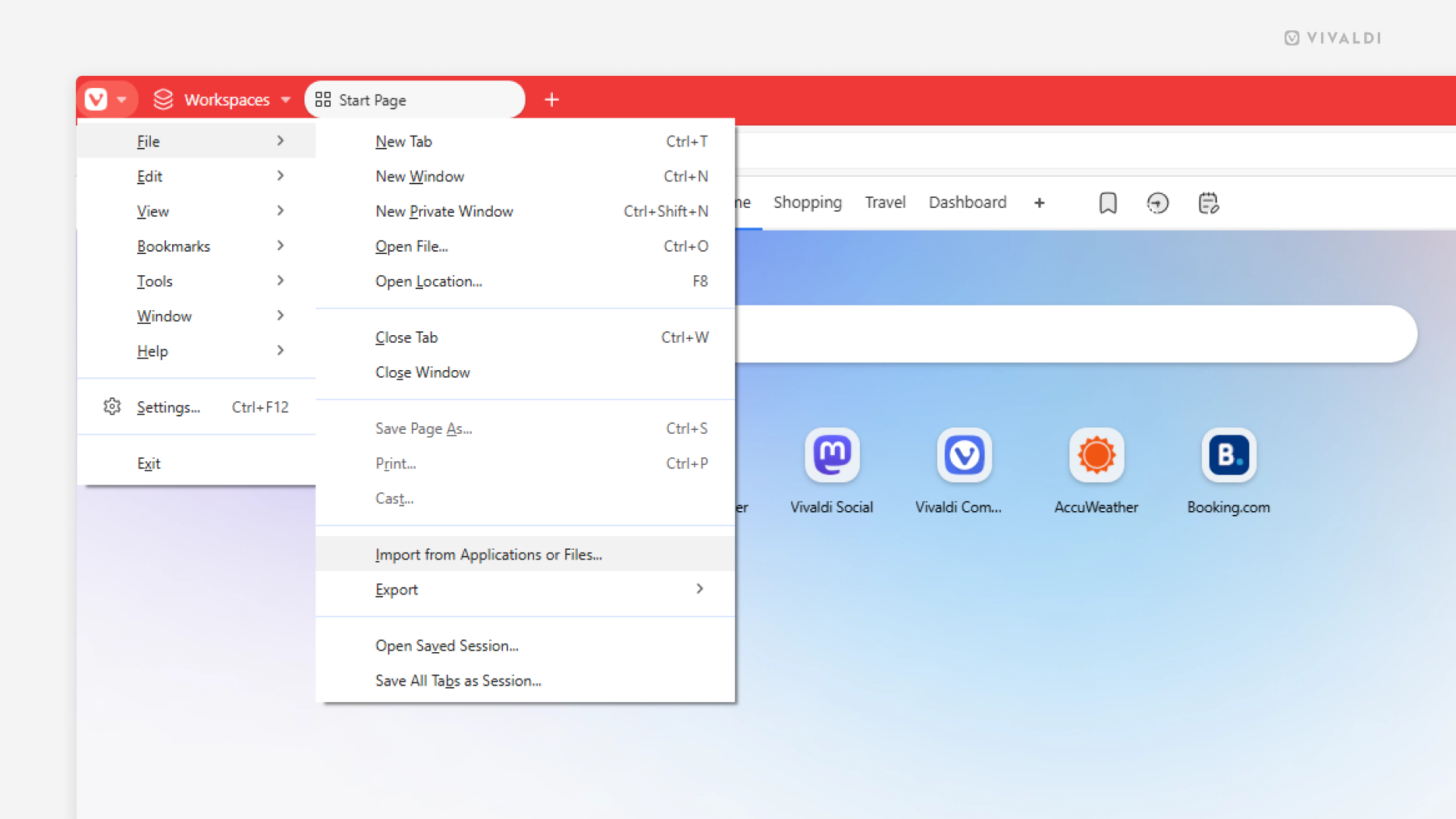Viewport: 1456px width, 819px height.
Task: Open a new tab with plus button
Action: coord(552,99)
